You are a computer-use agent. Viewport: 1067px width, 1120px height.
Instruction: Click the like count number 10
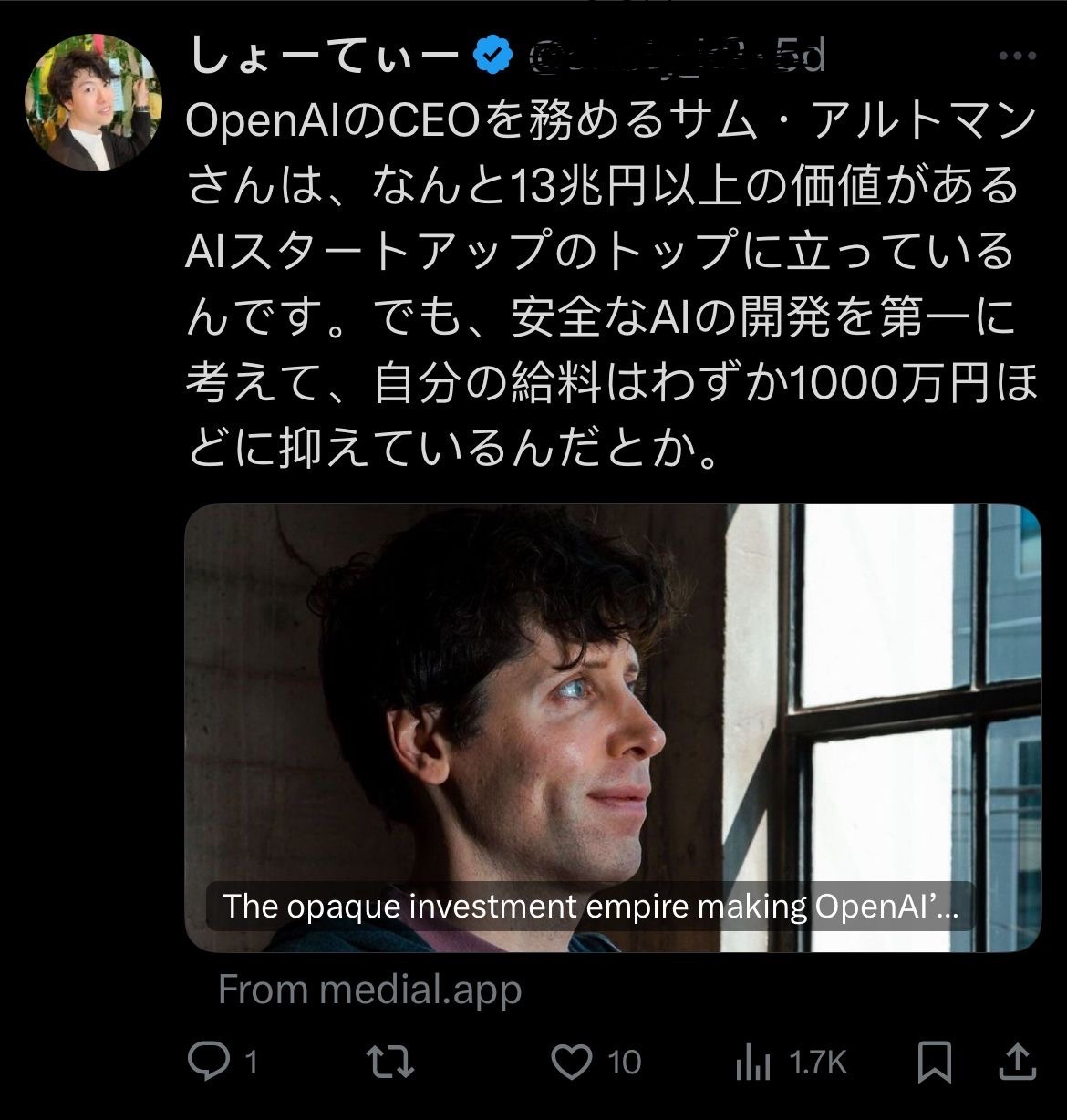[x=625, y=1063]
